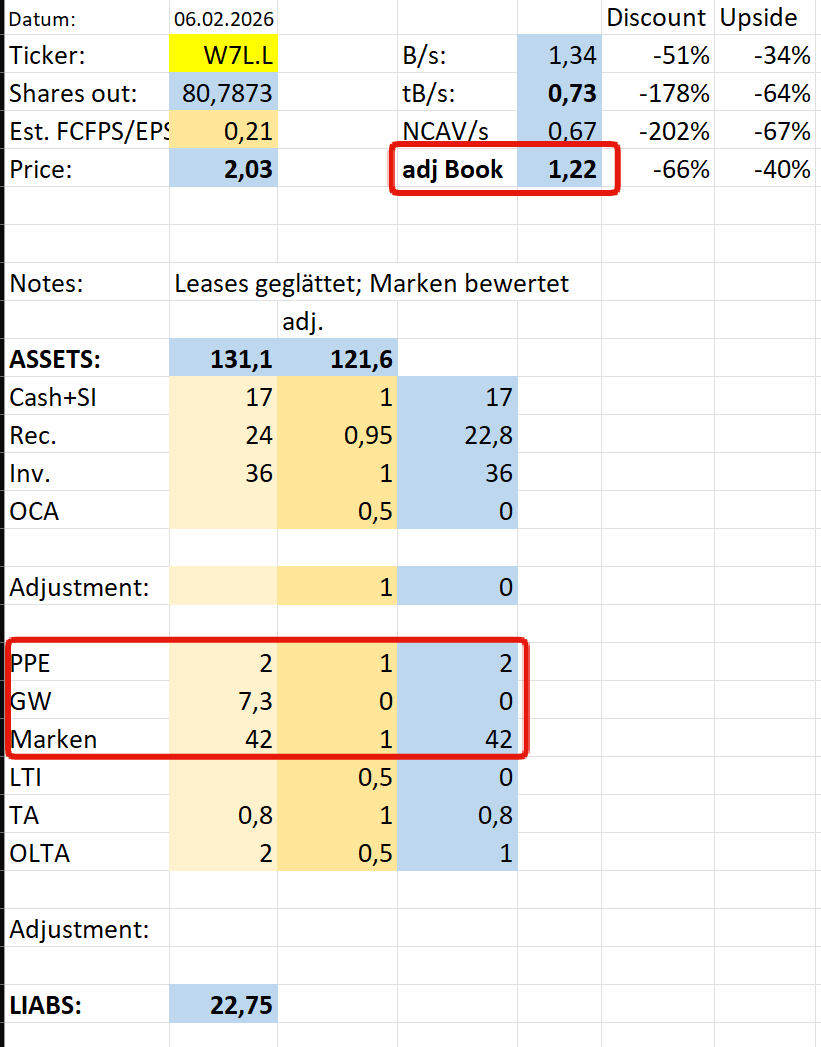The width and height of the screenshot is (821, 1047).
Task: Click the Marken row label cell
Action: pyautogui.click(x=87, y=739)
